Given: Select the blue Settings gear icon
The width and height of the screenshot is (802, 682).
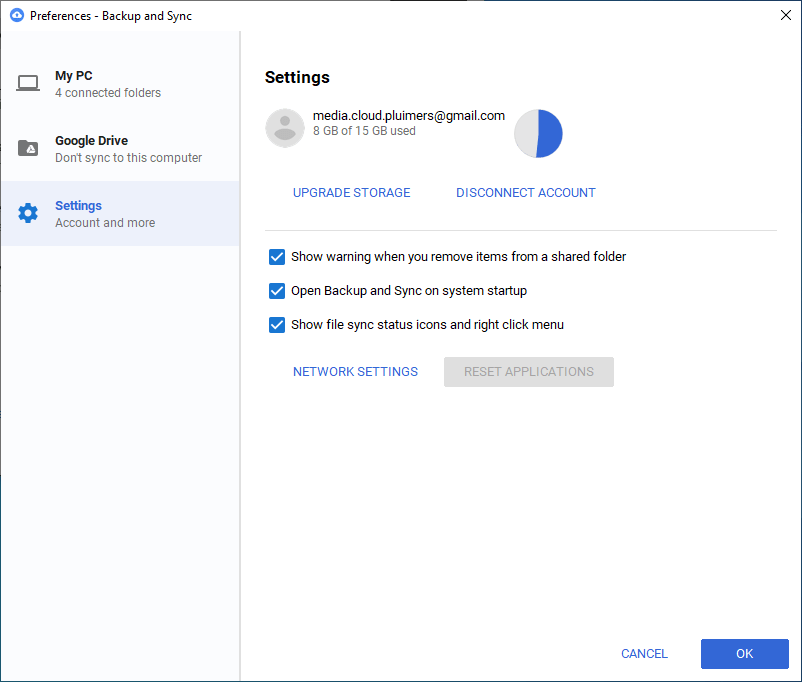Looking at the screenshot, I should [27, 213].
